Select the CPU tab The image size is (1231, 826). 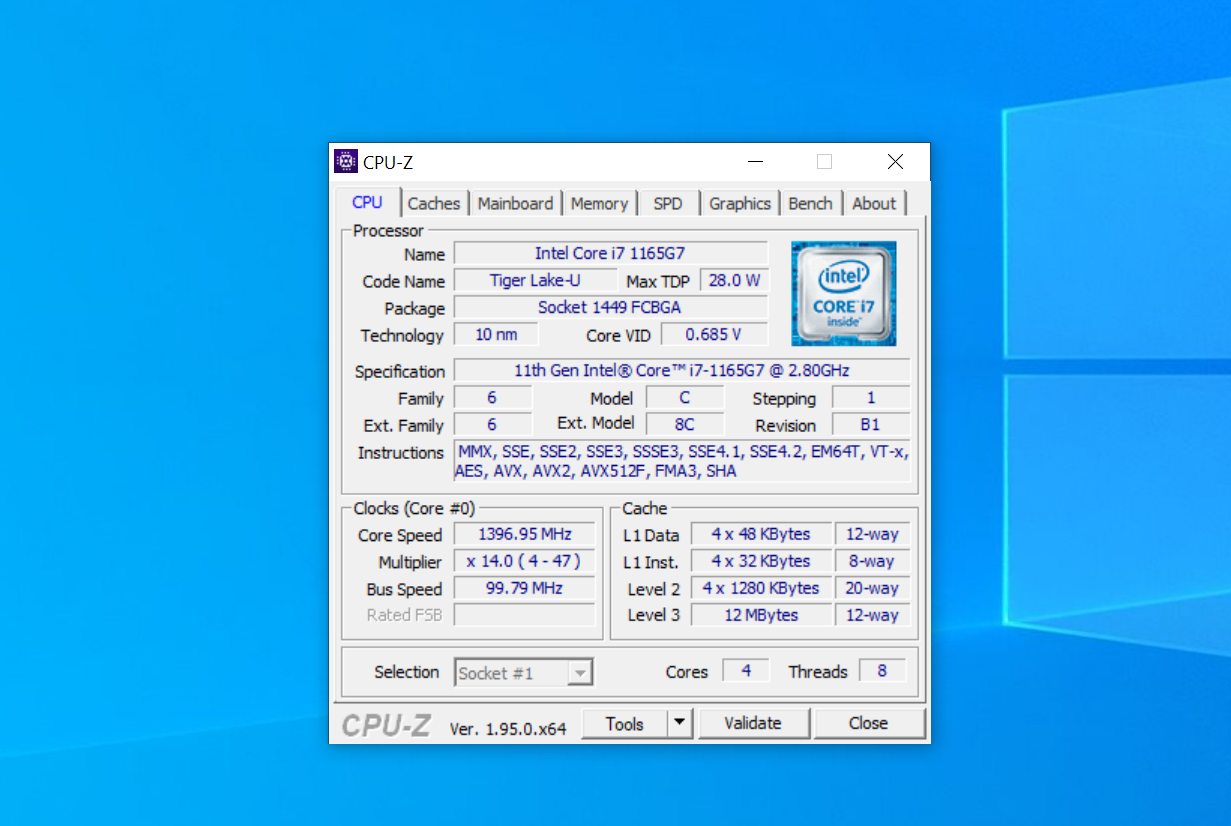point(367,202)
